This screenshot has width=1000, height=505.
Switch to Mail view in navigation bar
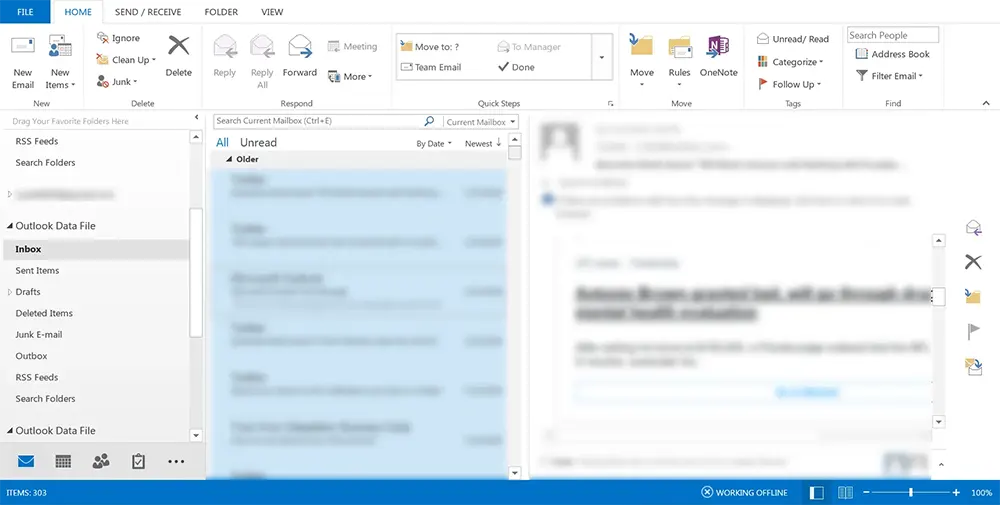pyautogui.click(x=26, y=461)
